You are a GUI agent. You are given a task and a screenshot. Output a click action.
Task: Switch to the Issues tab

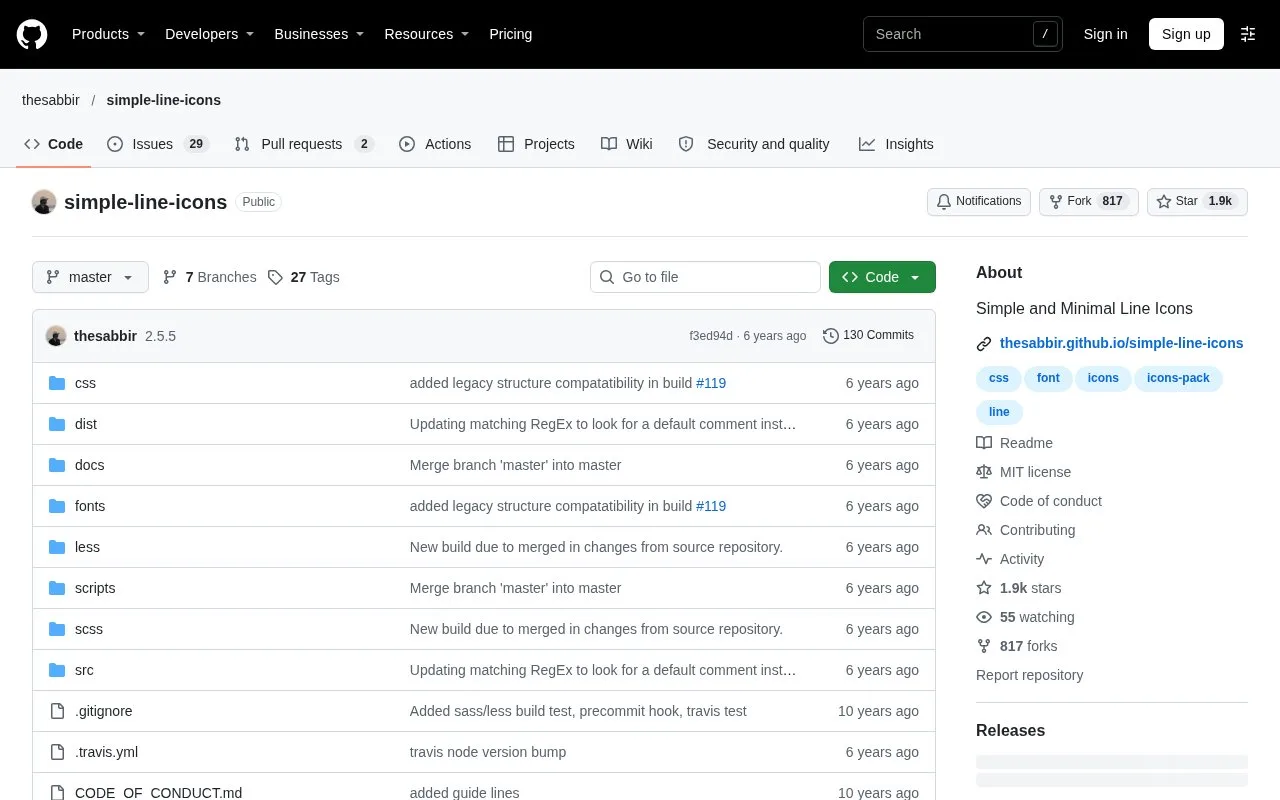click(x=157, y=144)
